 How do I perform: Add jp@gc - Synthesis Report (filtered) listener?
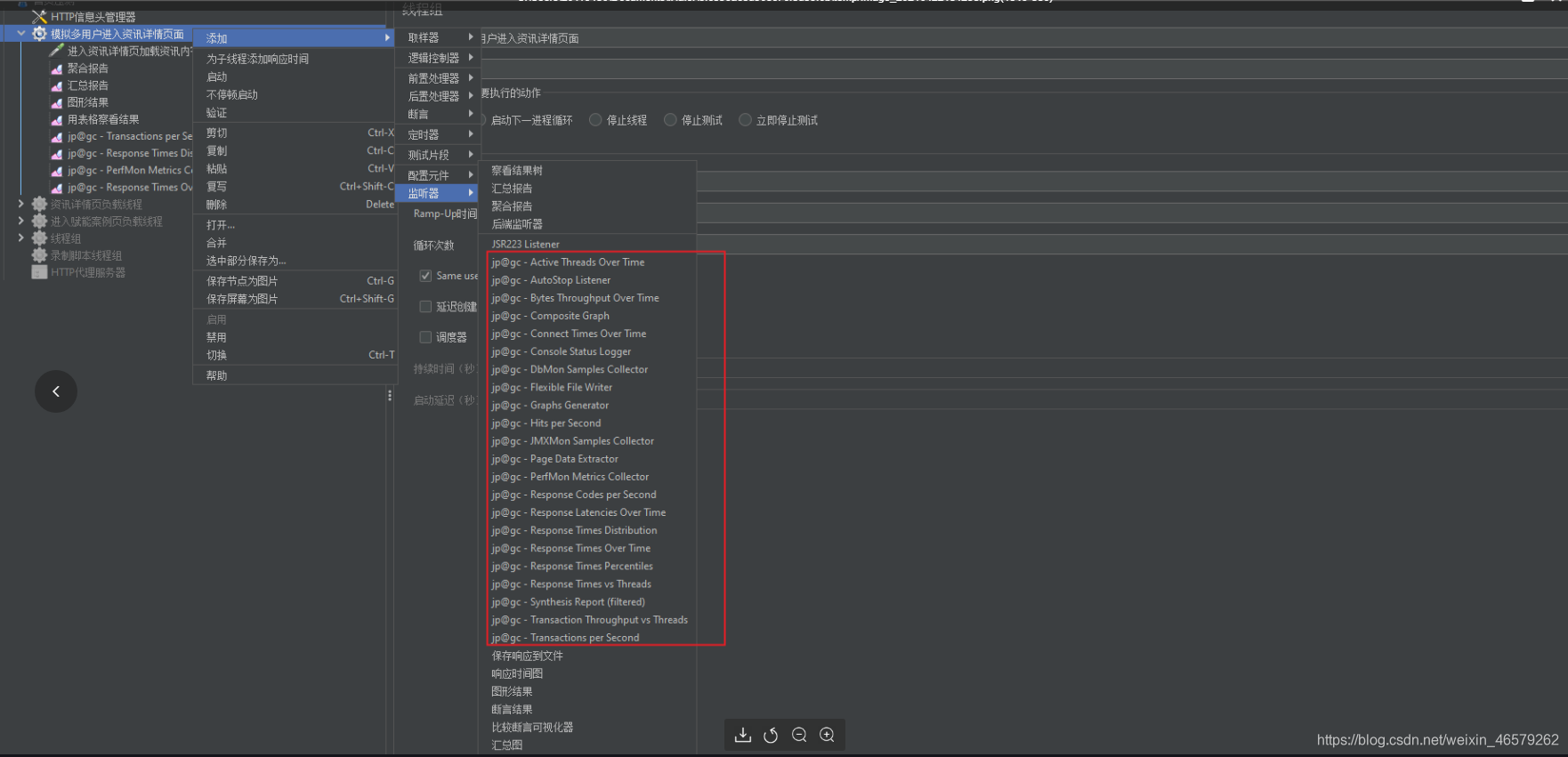coord(588,602)
